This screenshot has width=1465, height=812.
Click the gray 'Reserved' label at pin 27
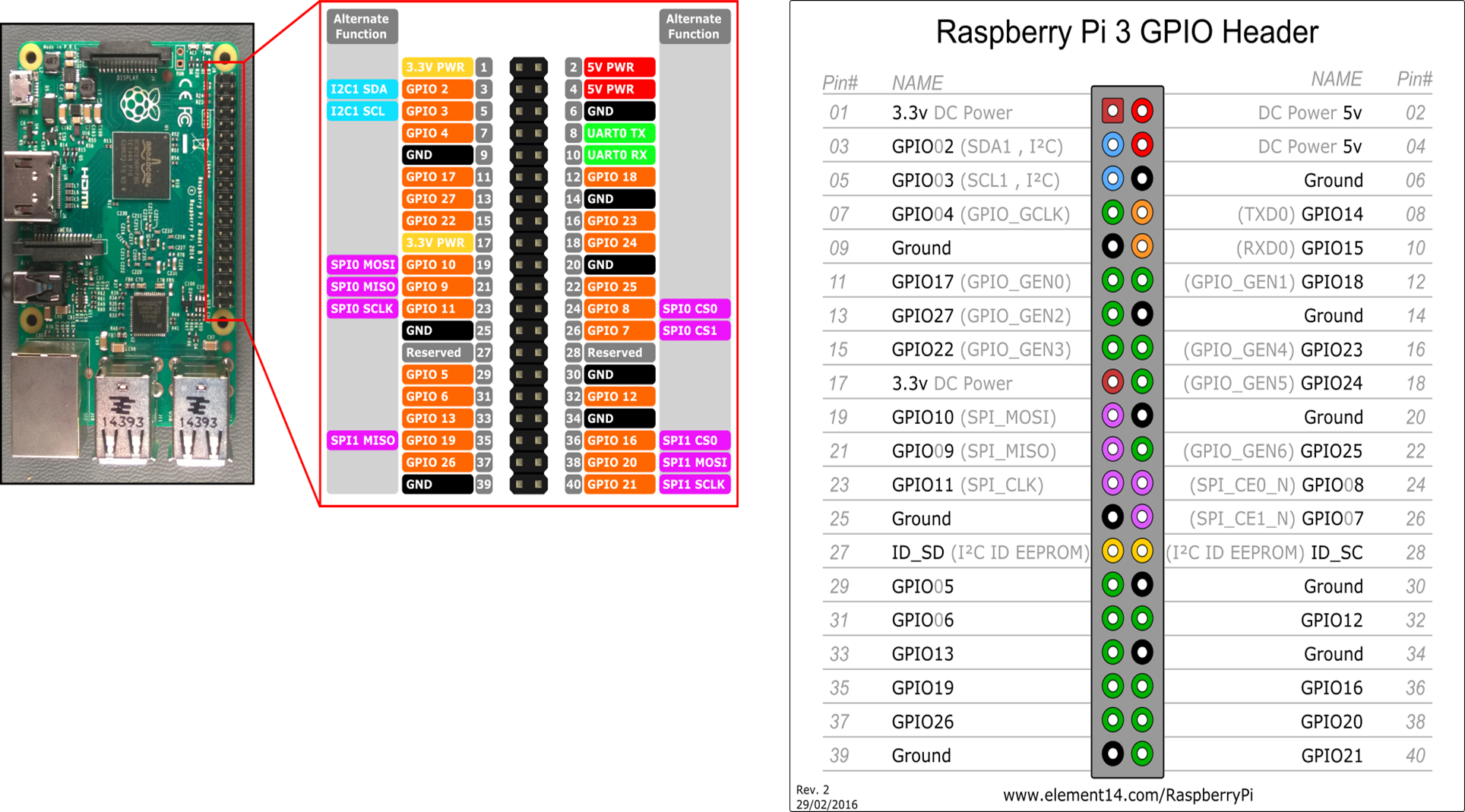pyautogui.click(x=437, y=352)
